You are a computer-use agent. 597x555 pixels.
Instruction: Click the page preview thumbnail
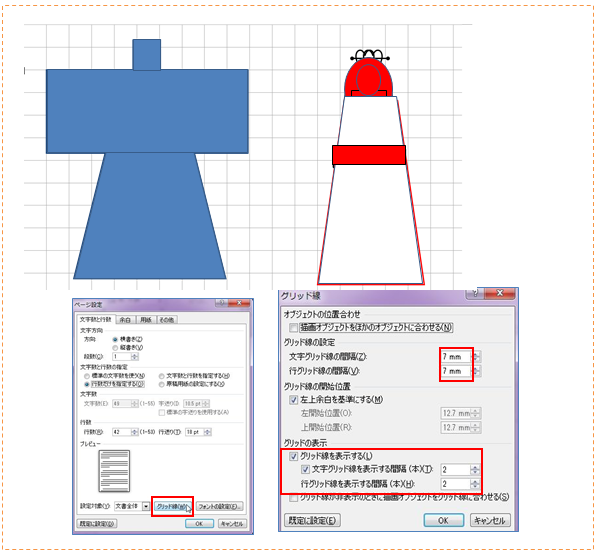tap(114, 471)
